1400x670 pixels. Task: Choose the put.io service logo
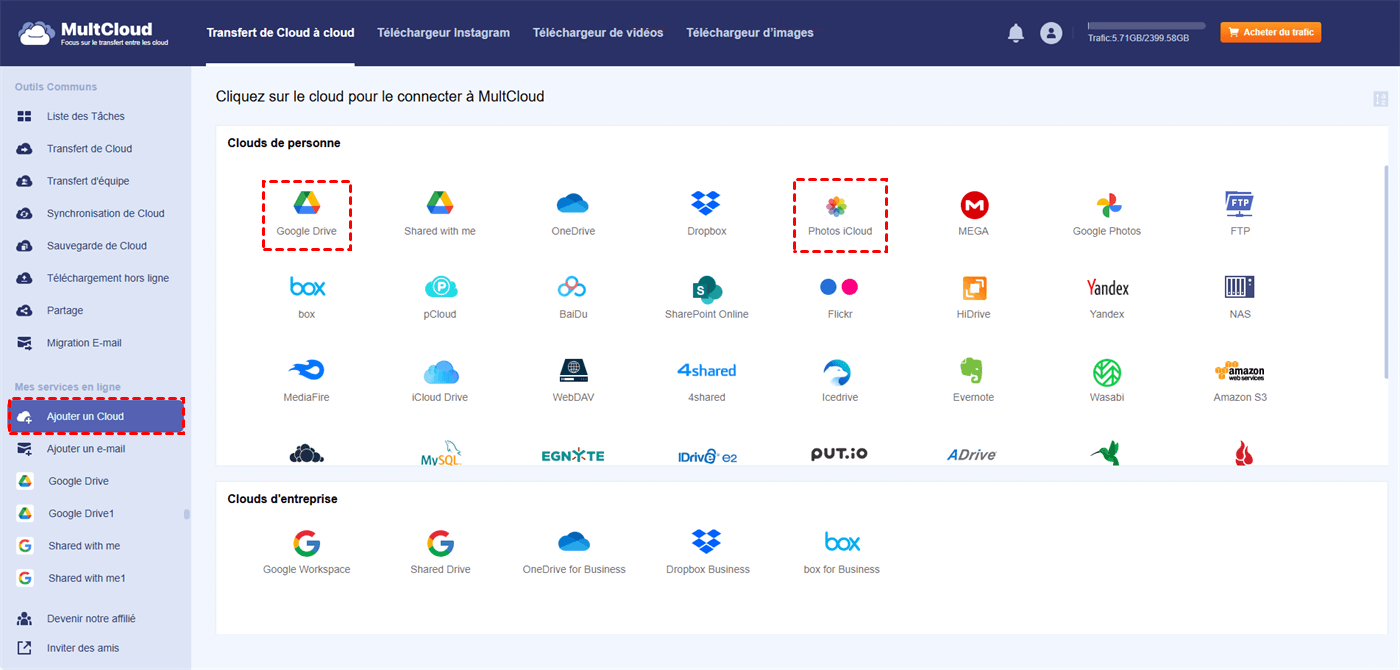point(839,453)
